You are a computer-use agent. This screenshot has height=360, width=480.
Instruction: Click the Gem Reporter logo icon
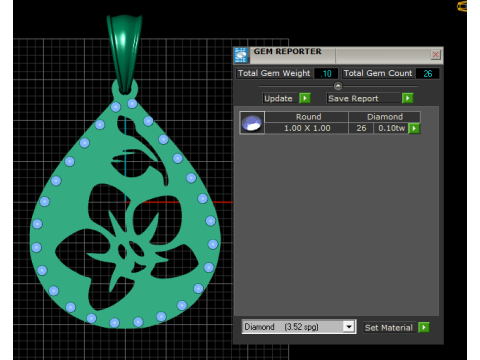(241, 55)
